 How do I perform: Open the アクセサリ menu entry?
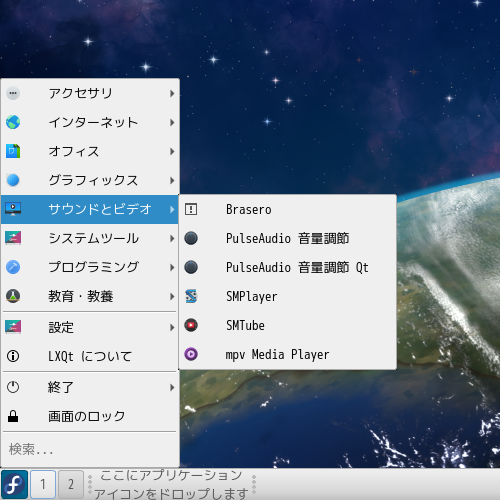click(90, 93)
